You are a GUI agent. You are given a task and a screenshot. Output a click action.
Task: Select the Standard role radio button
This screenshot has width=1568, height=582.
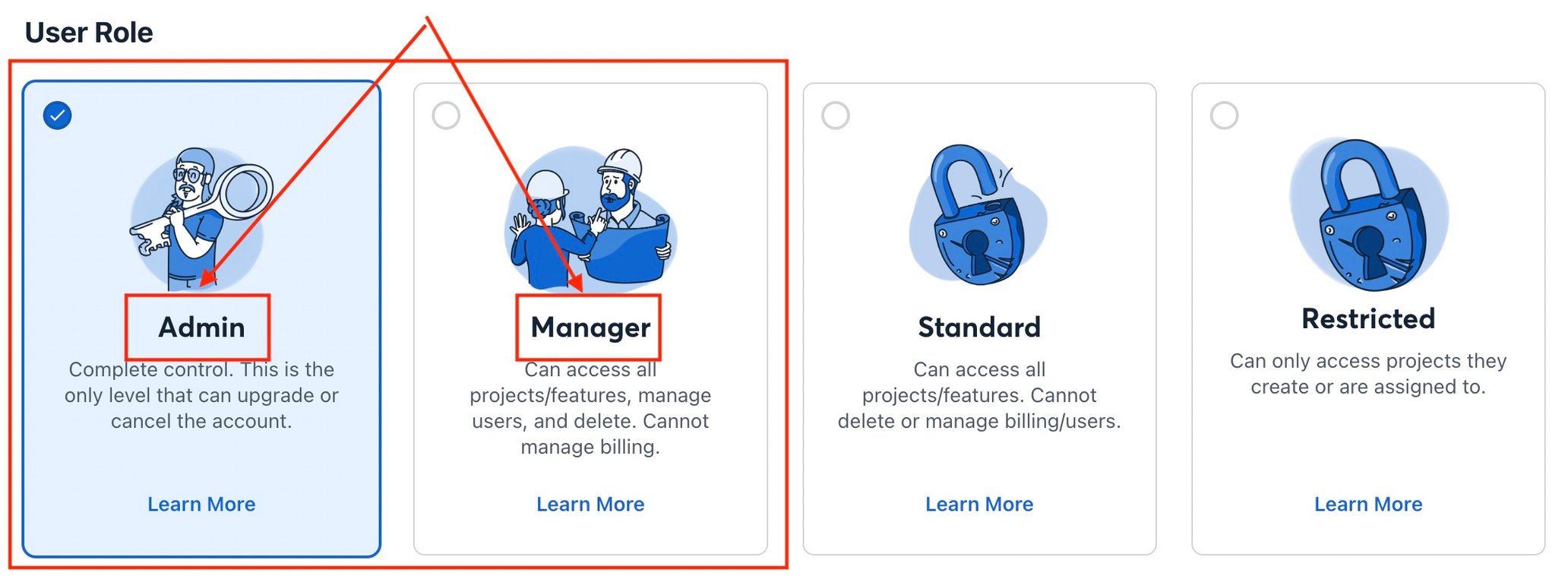(834, 115)
